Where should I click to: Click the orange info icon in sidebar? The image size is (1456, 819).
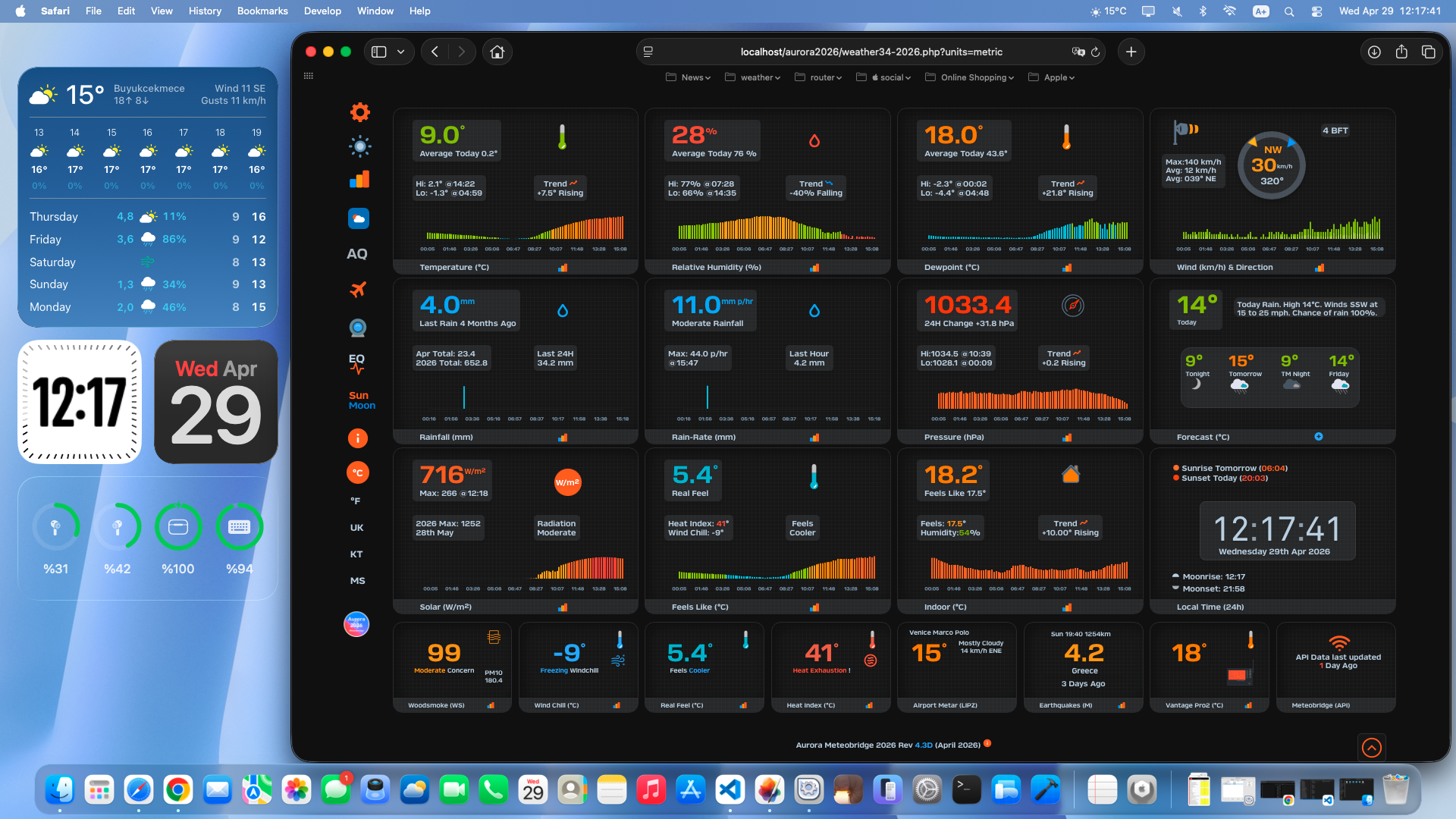357,438
